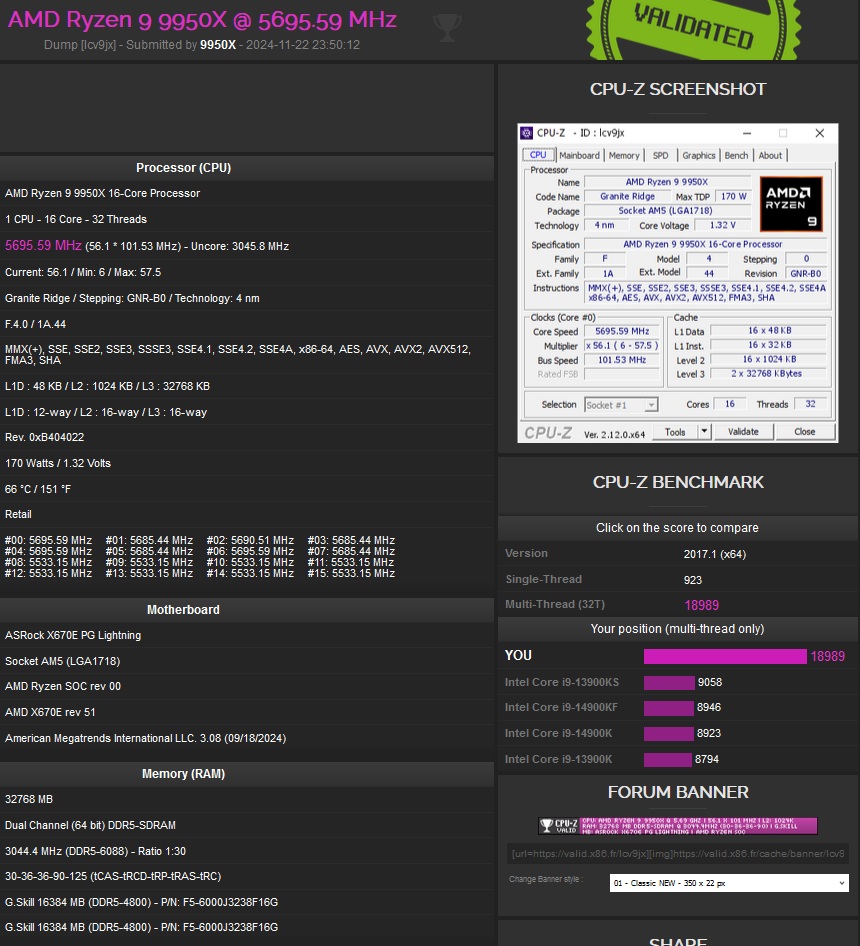Open the About tab in the CPU-Z screenshot
This screenshot has width=860, height=946.
click(x=770, y=155)
